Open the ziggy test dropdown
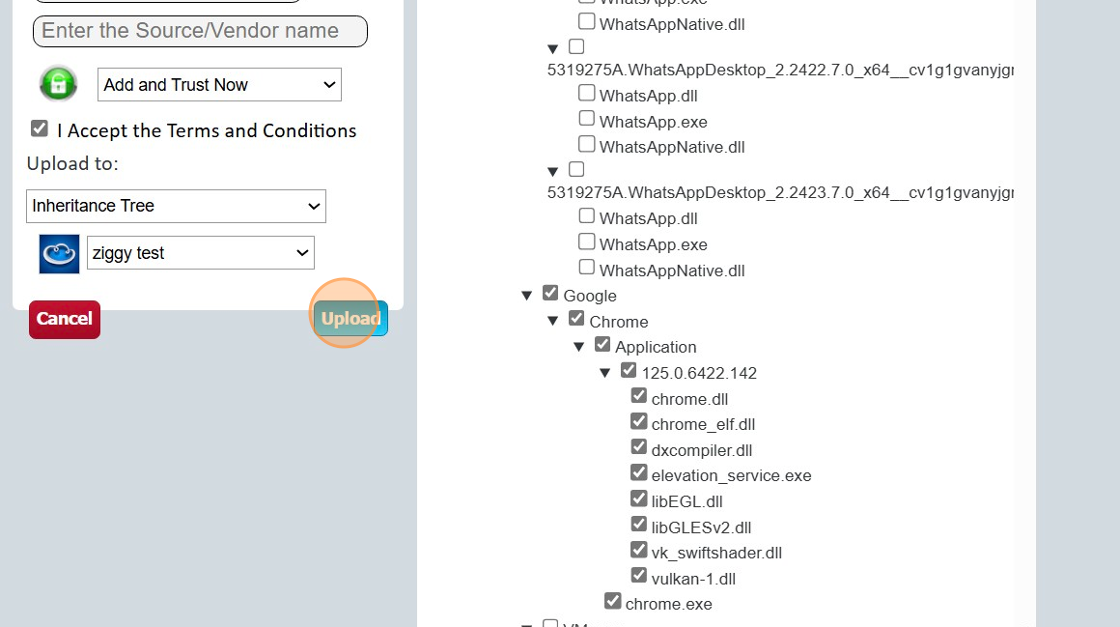The width and height of the screenshot is (1120, 627). click(200, 252)
